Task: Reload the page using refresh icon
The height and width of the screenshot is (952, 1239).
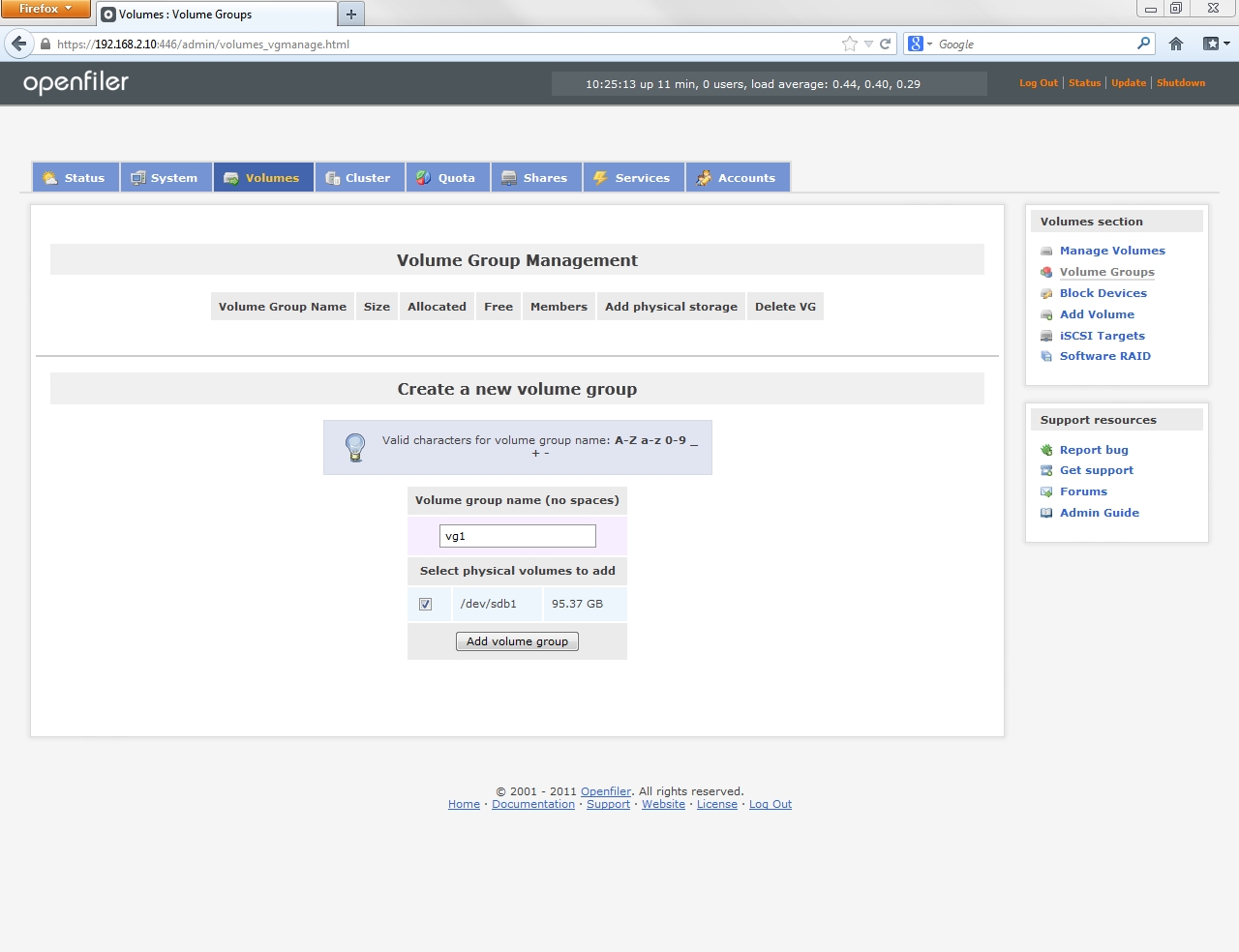Action: [x=885, y=44]
